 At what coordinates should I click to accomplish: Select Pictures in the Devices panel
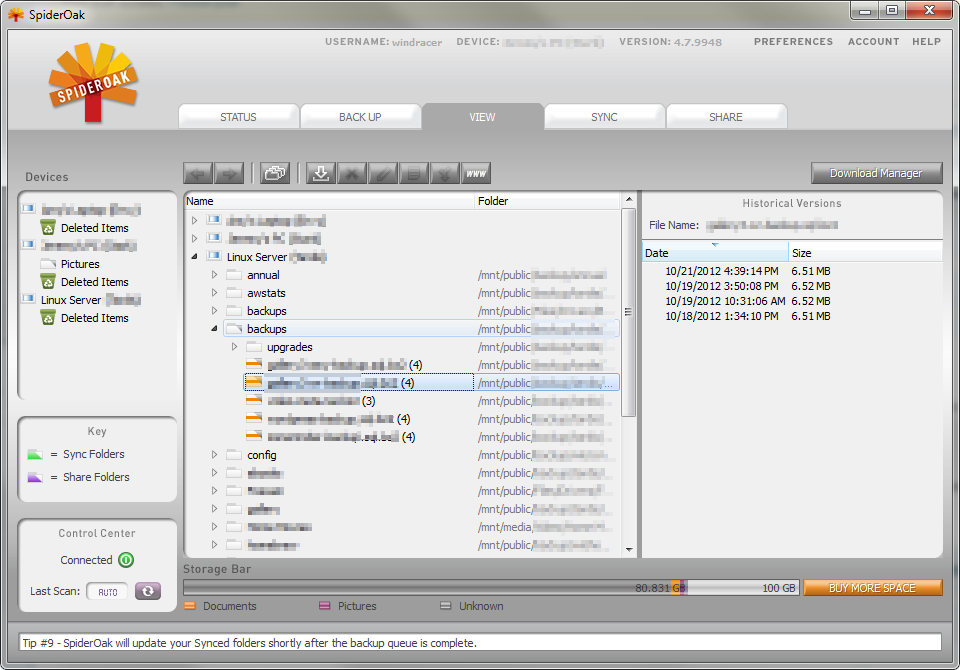[80, 264]
